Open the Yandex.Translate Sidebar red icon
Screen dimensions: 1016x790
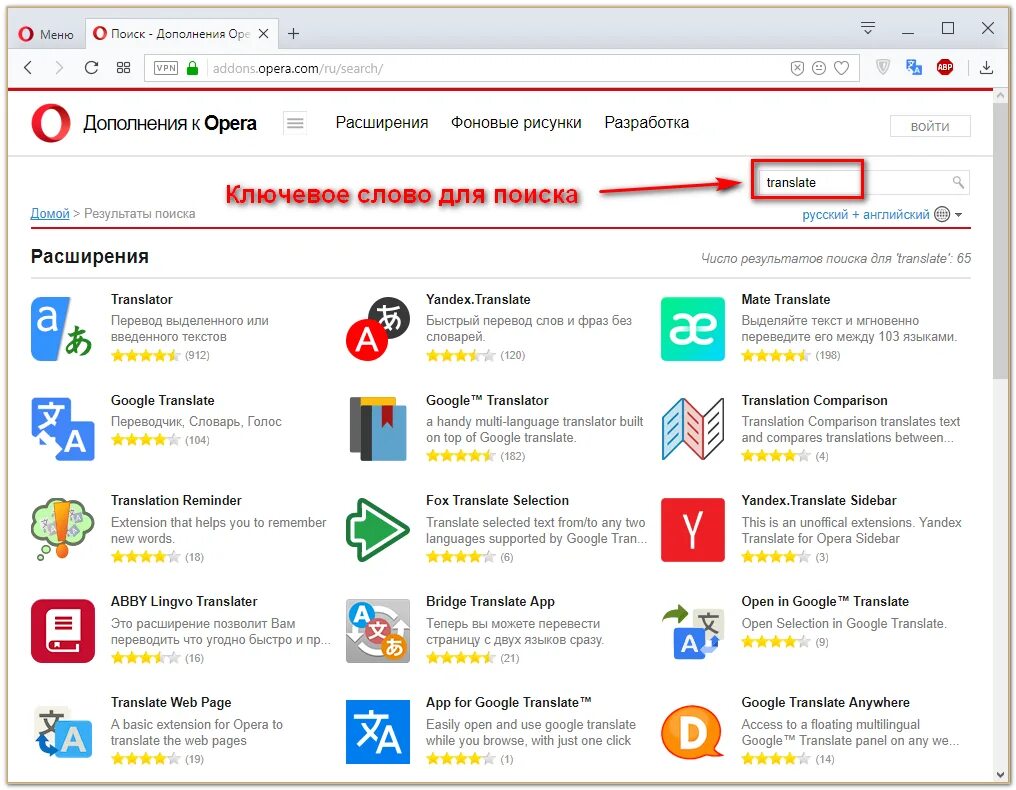693,529
